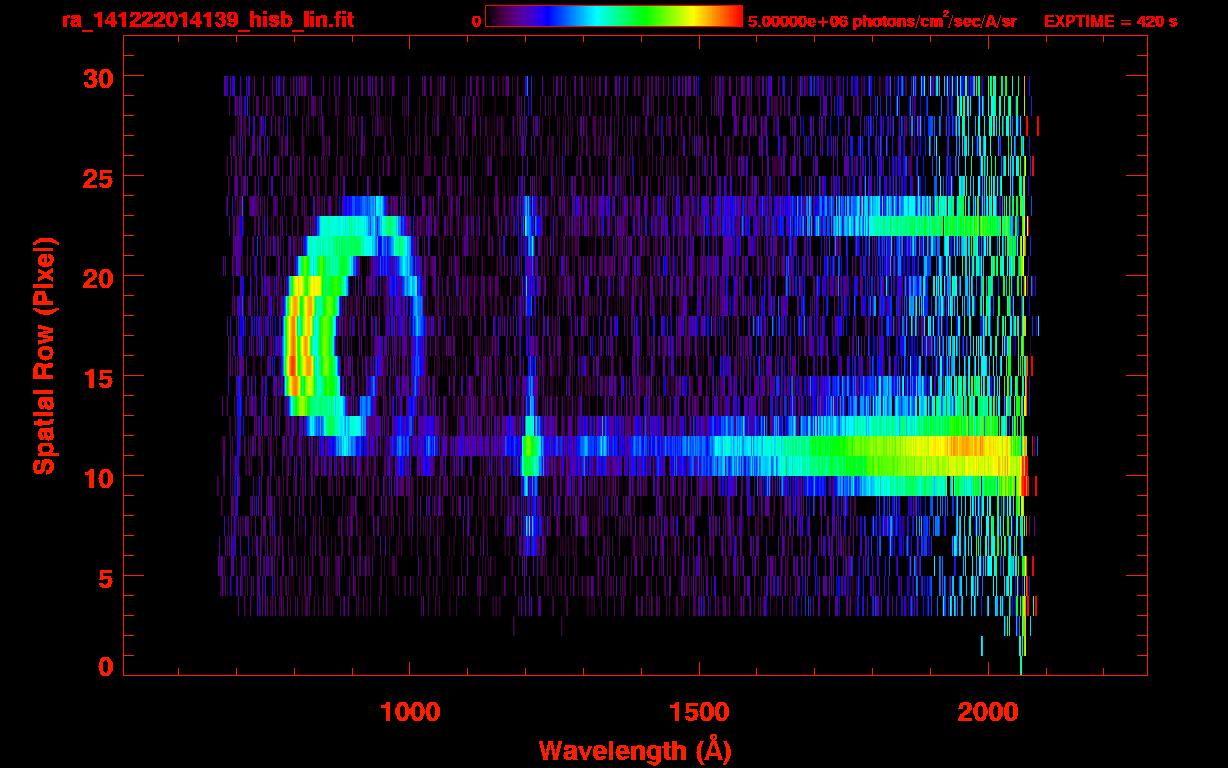Click the x-axis tick label 2000

(988, 711)
